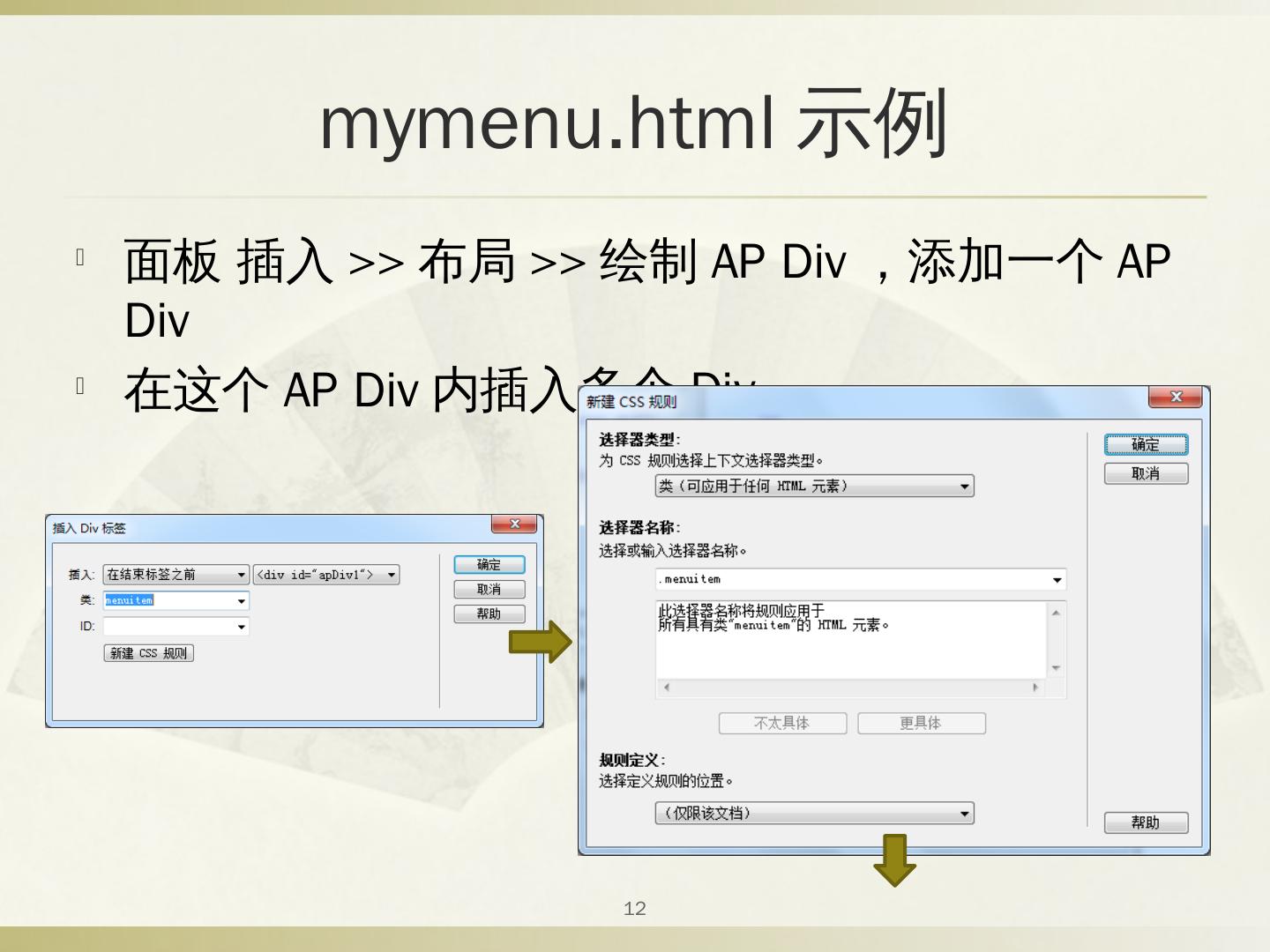Image resolution: width=1270 pixels, height=952 pixels.
Task: Close the 新建 CSS 规则 dialog
Action: click(x=1175, y=398)
